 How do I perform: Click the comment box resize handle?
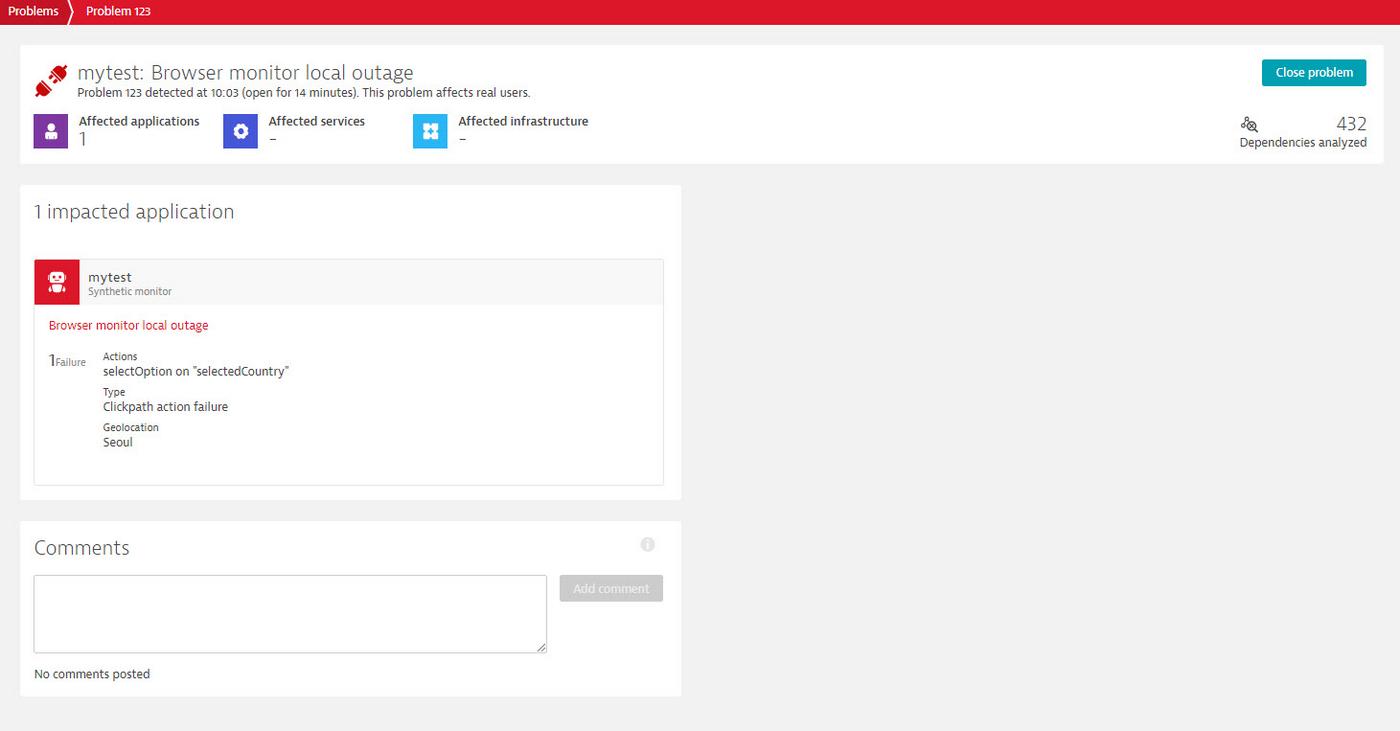pyautogui.click(x=542, y=648)
